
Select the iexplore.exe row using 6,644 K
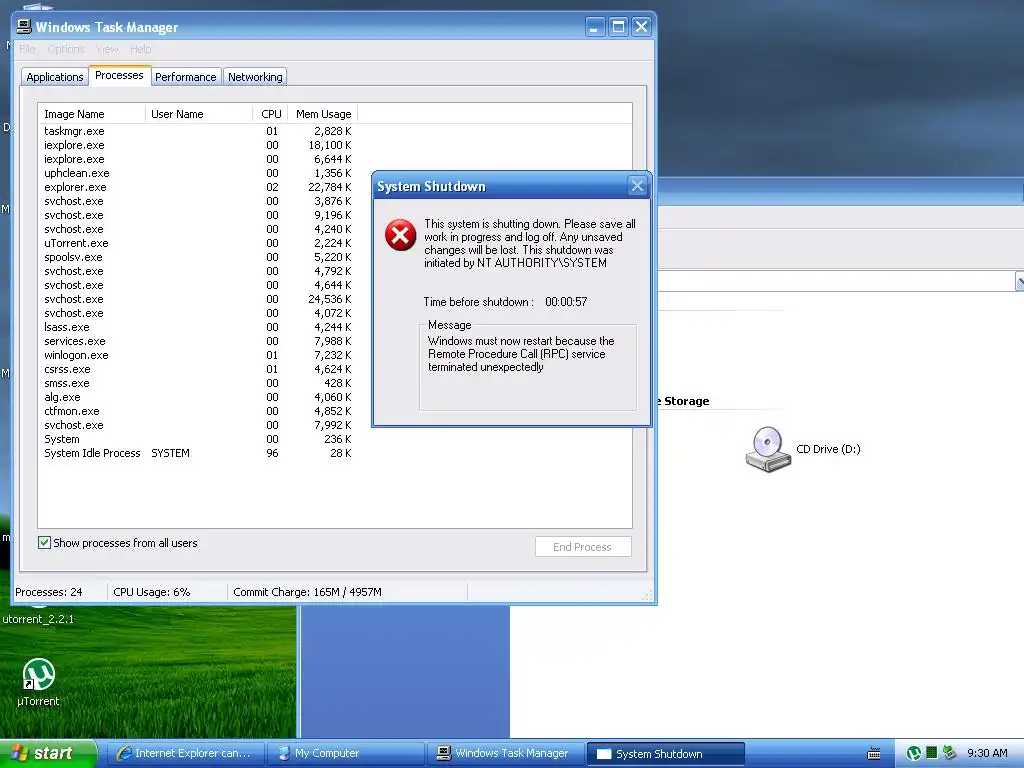click(197, 159)
